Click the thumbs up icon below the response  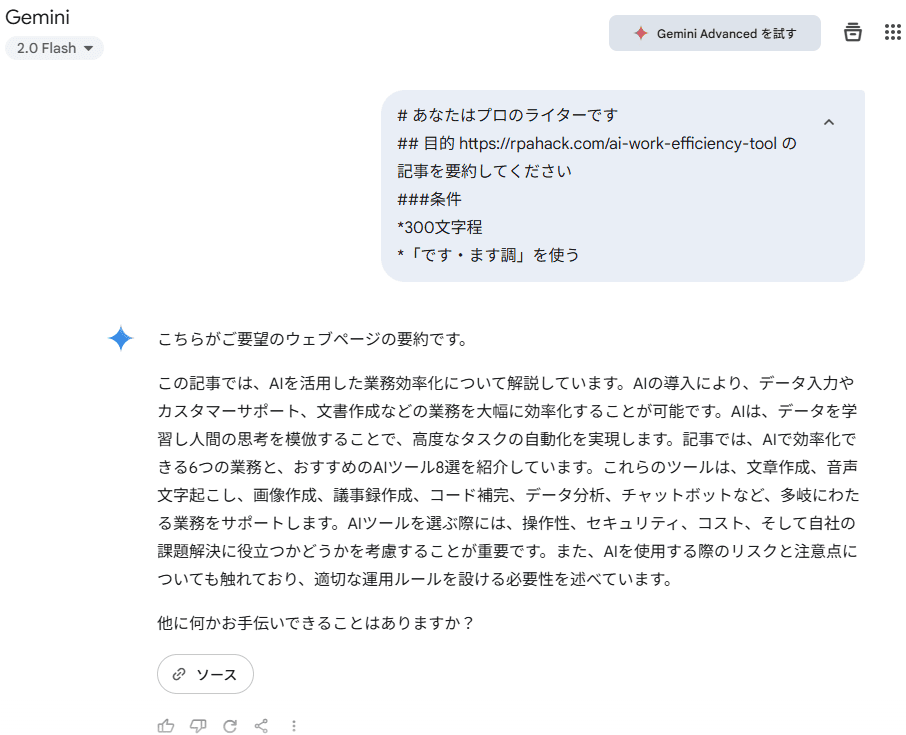tap(166, 726)
